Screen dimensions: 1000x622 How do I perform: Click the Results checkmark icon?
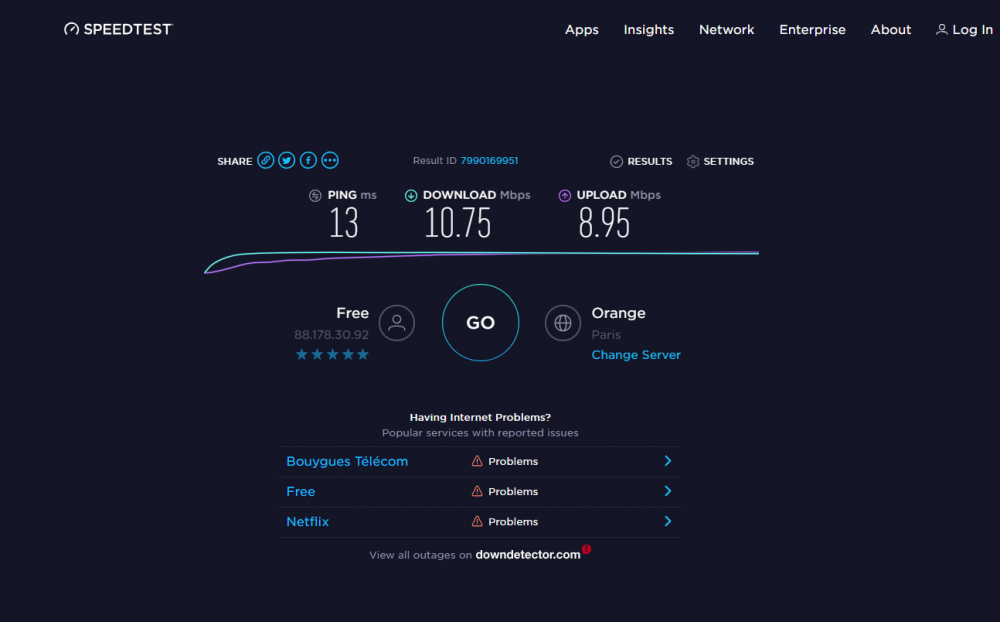tap(616, 161)
